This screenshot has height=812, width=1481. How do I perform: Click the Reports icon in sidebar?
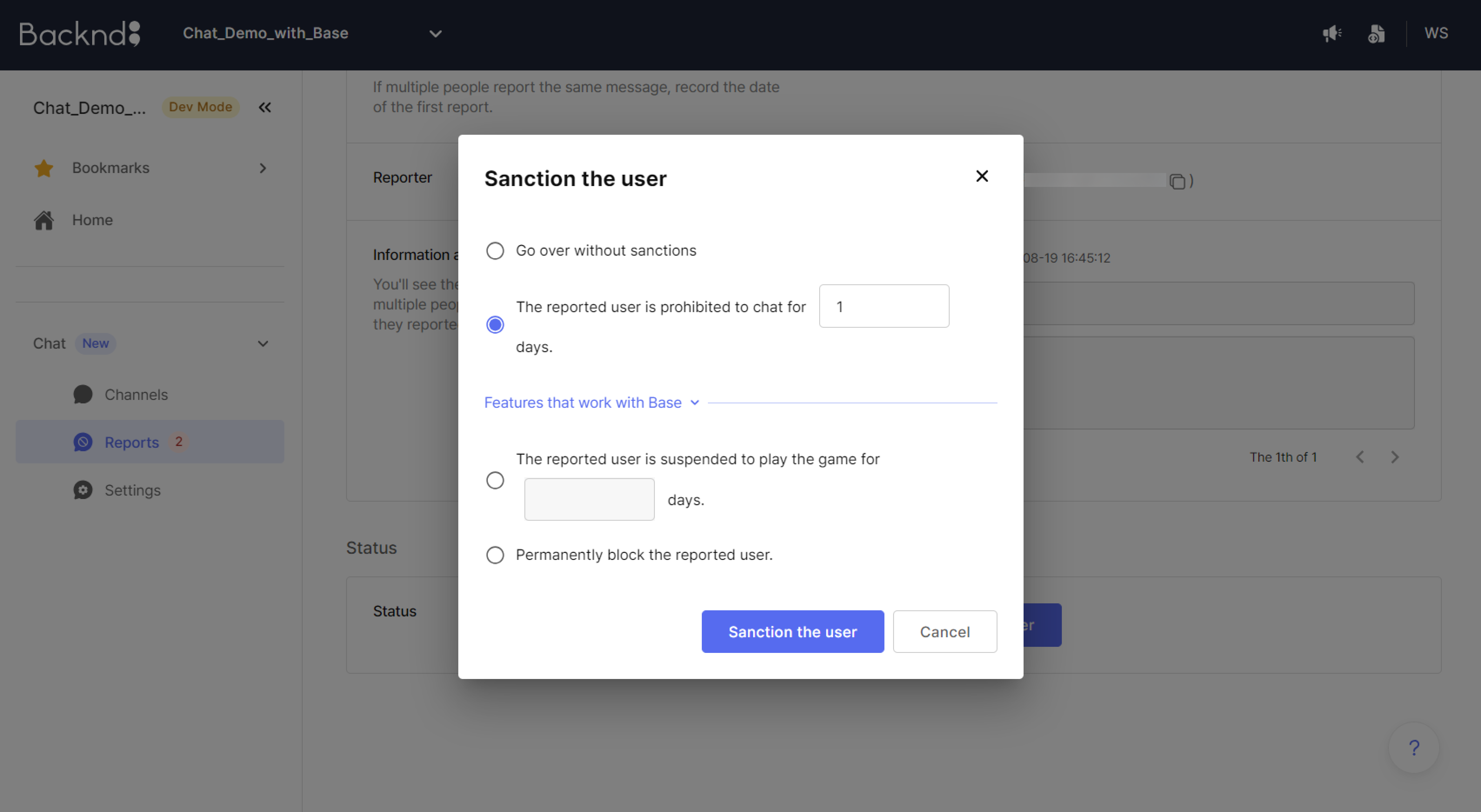point(83,442)
